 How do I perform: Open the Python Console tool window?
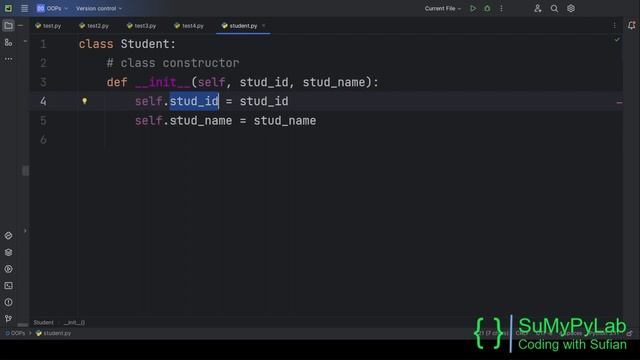pyautogui.click(x=8, y=236)
